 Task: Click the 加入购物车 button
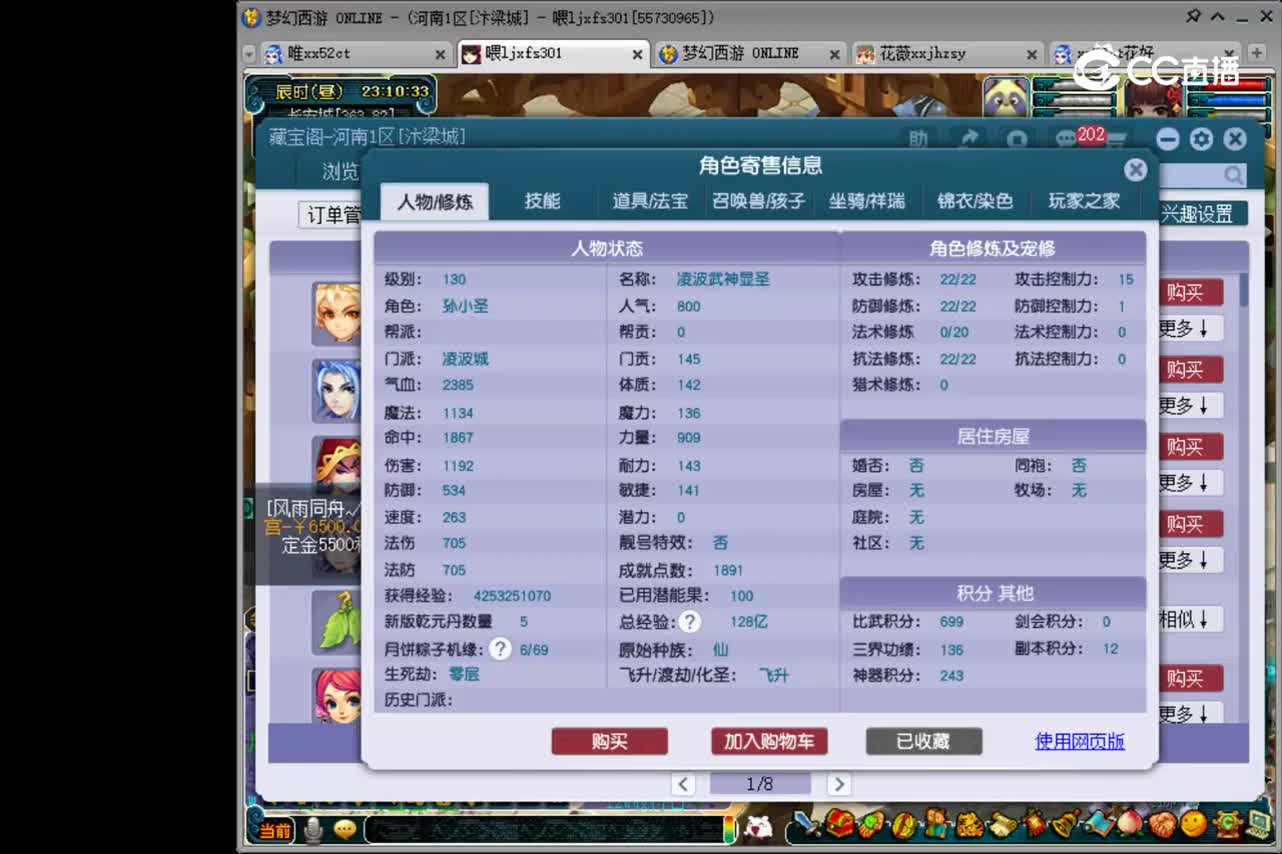pos(769,741)
